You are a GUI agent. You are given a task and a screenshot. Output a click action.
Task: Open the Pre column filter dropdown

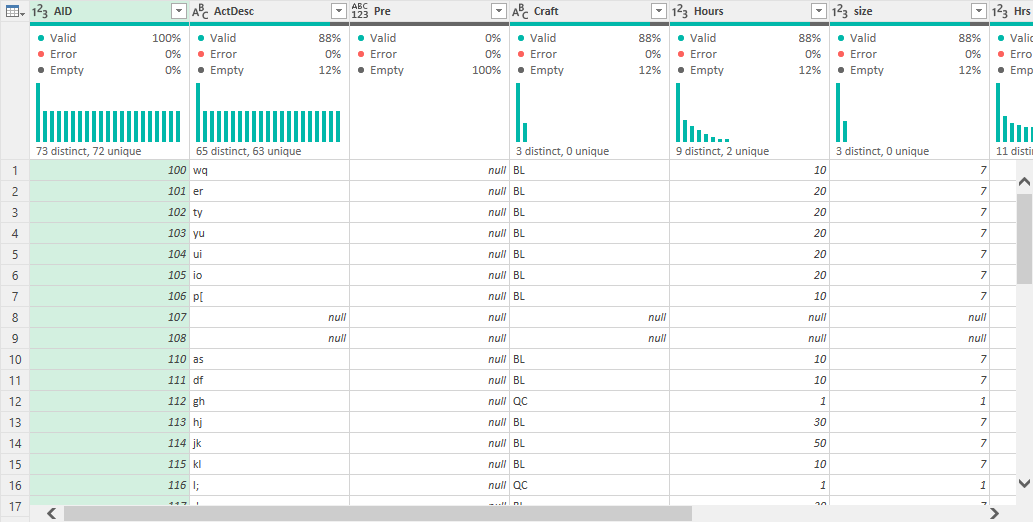click(x=499, y=11)
